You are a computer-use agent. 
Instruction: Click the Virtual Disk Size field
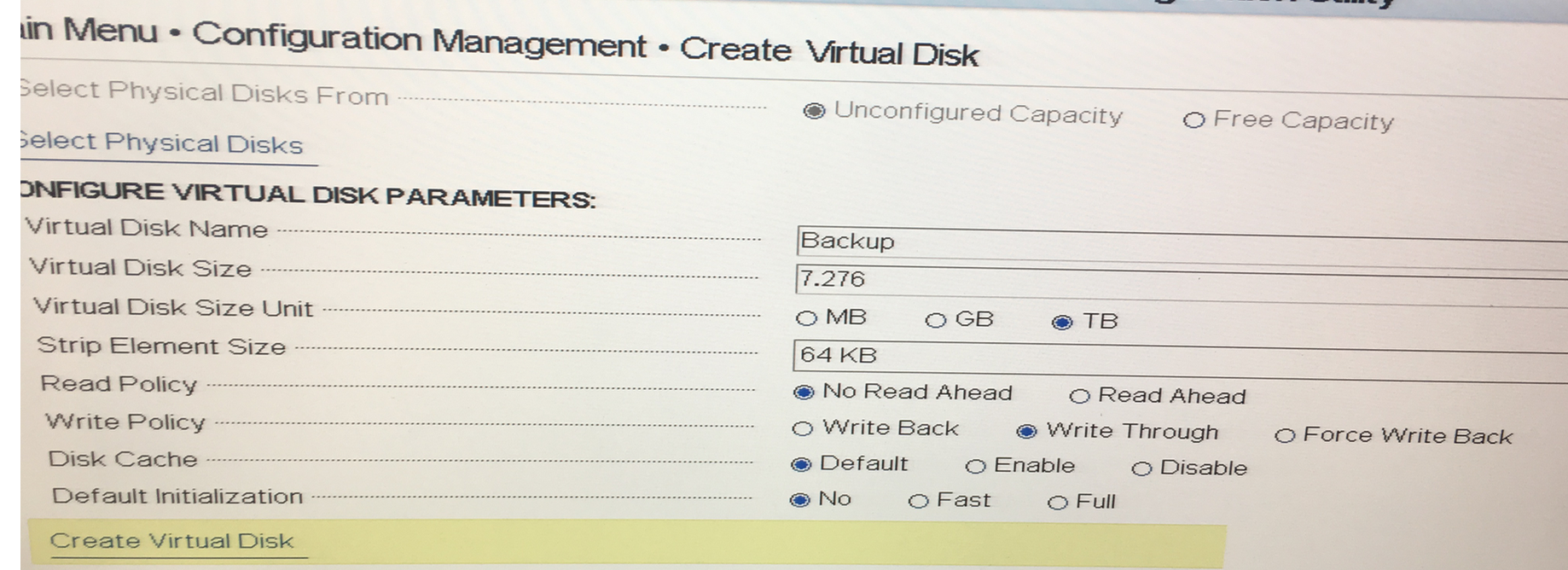pos(1177,280)
